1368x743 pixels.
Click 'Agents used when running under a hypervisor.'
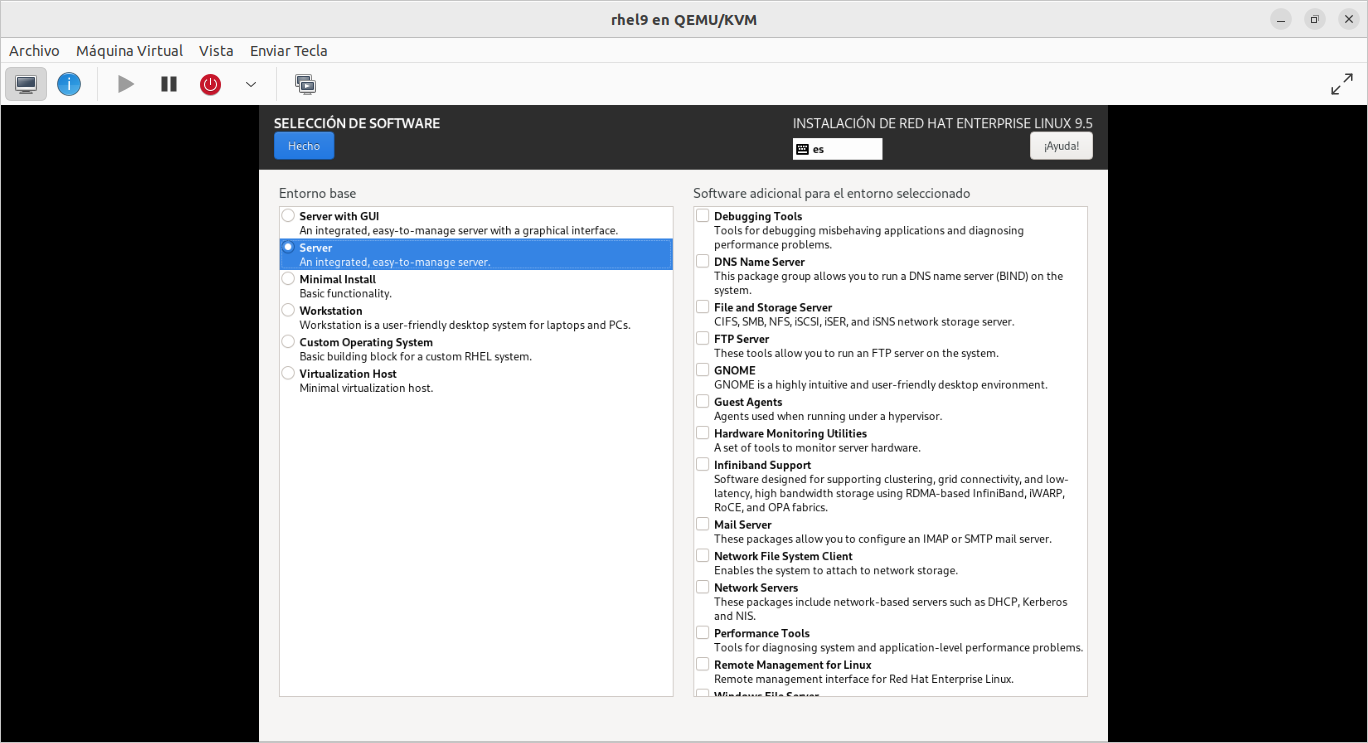pos(828,416)
